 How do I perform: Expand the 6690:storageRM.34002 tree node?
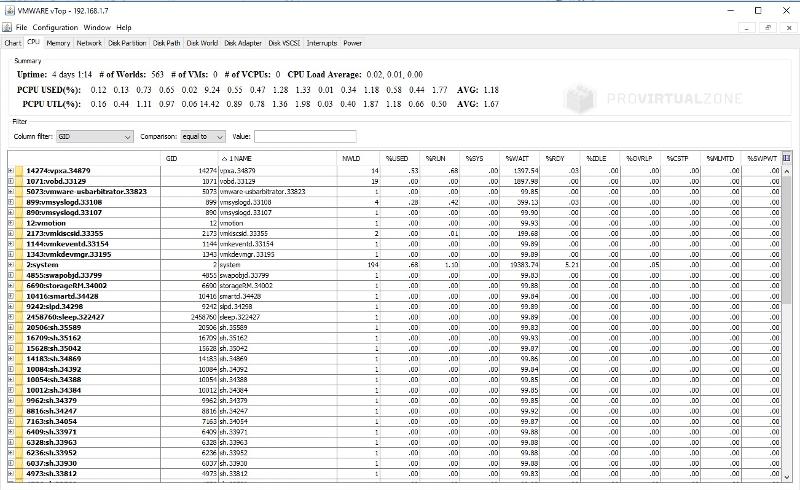(10, 285)
